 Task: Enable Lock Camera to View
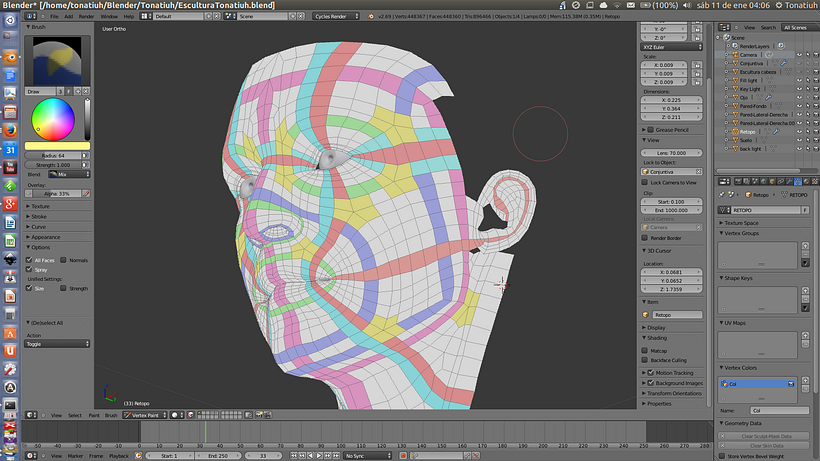point(645,182)
